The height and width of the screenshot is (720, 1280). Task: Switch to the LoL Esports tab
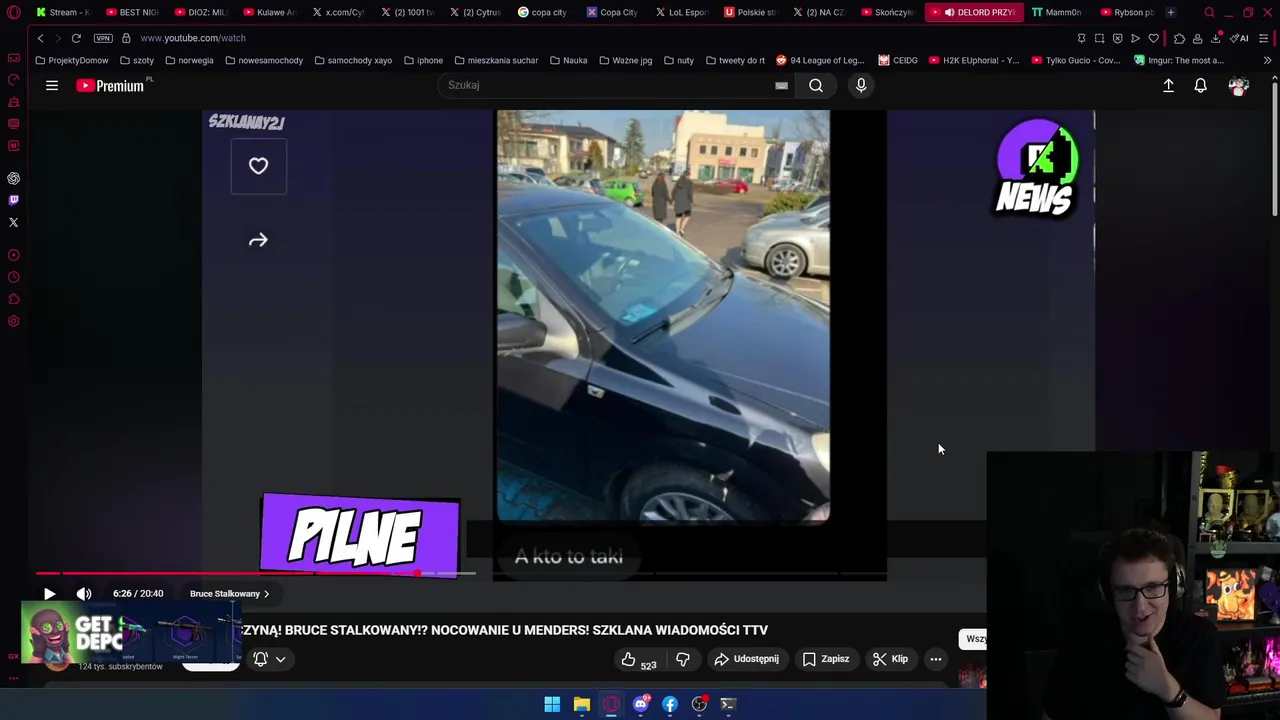pyautogui.click(x=681, y=12)
